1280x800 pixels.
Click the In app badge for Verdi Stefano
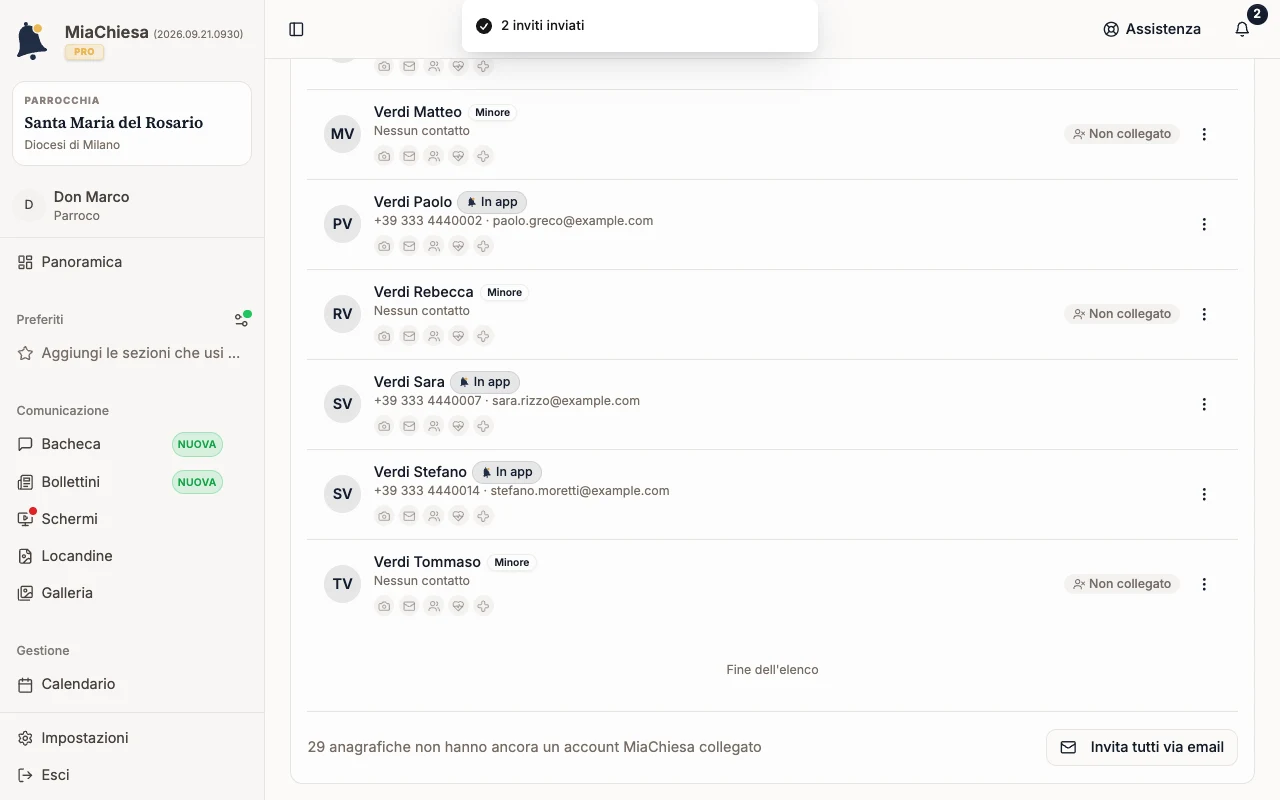click(x=507, y=472)
